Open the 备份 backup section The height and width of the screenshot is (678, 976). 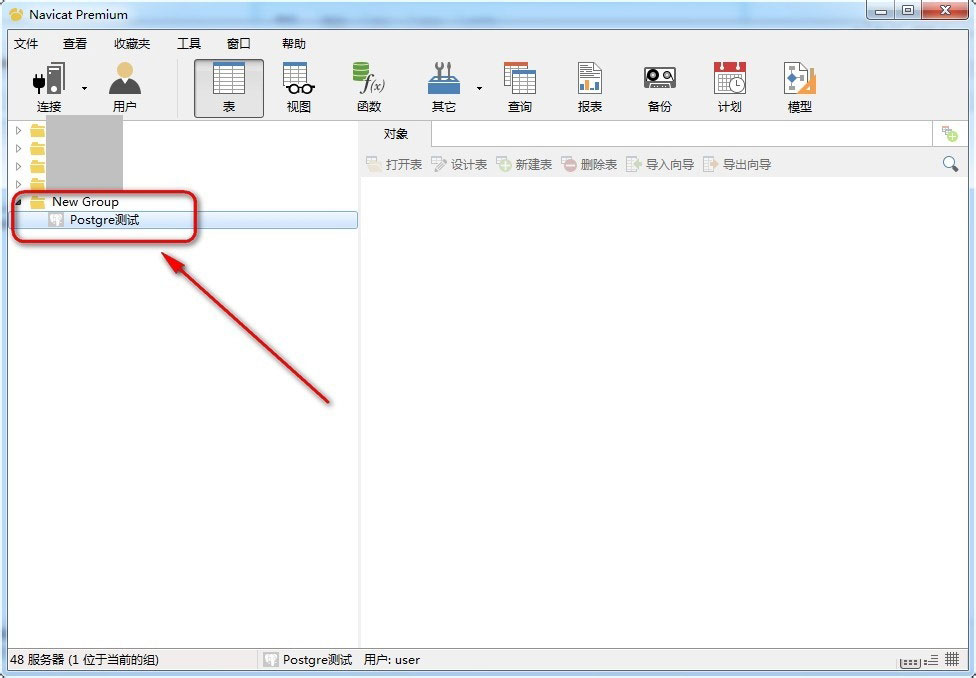[x=660, y=88]
